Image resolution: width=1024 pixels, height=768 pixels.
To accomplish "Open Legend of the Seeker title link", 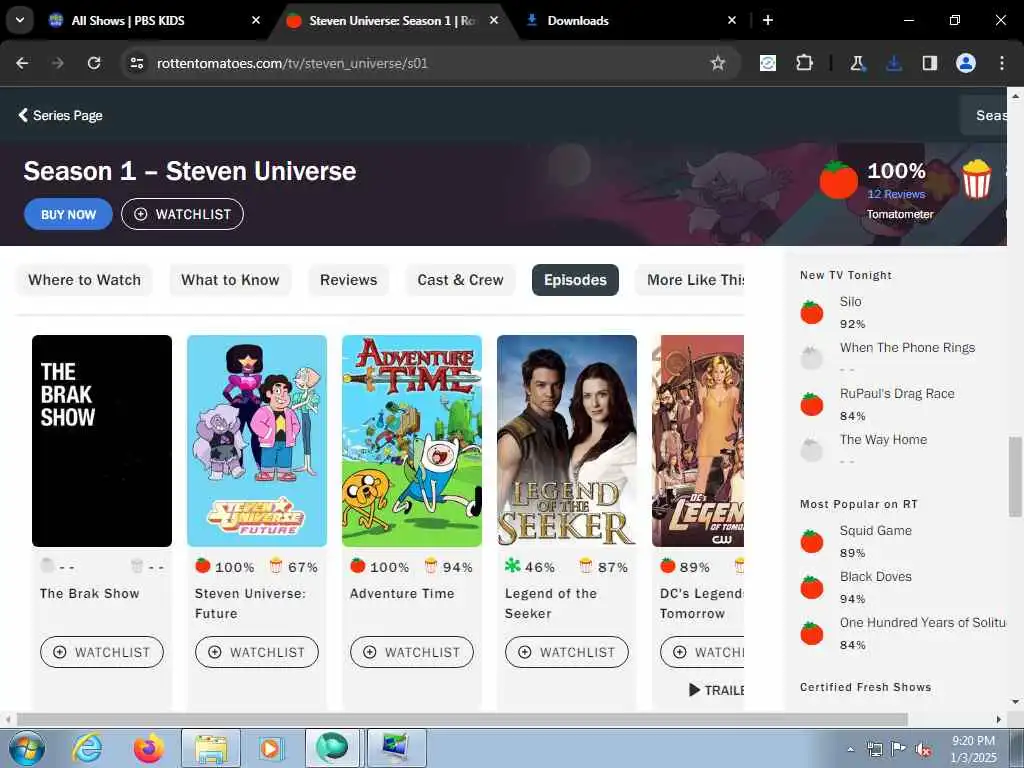I will pyautogui.click(x=551, y=603).
